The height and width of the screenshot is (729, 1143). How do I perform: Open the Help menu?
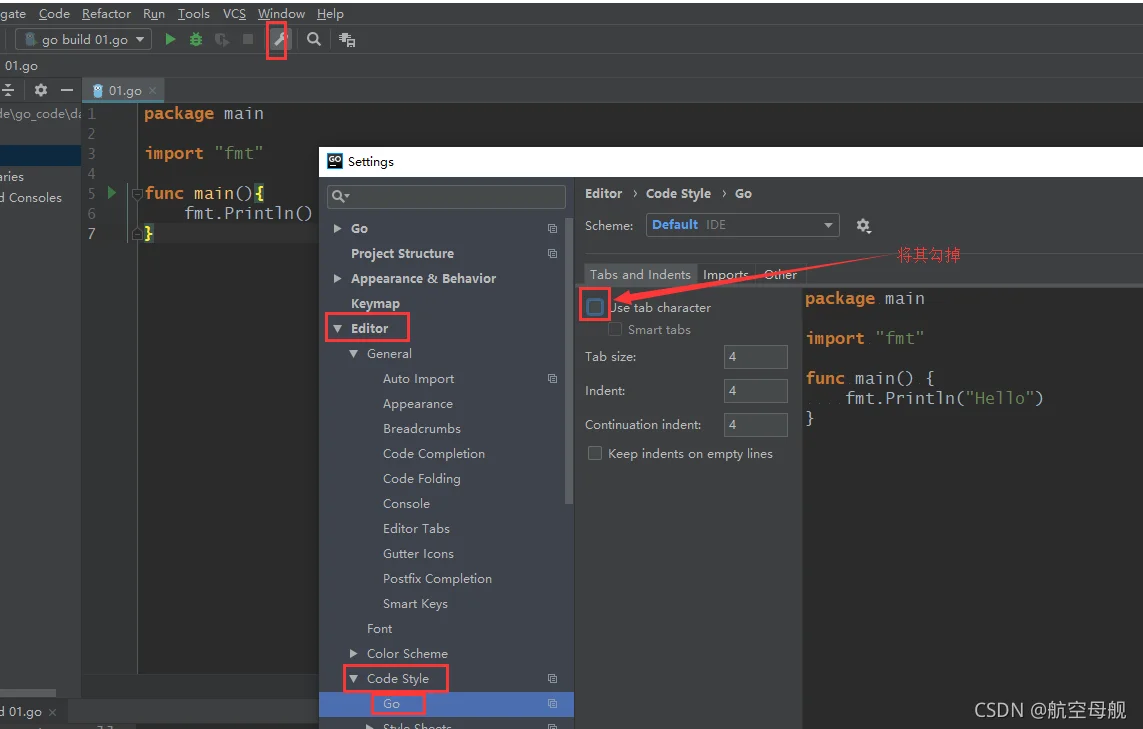(330, 14)
